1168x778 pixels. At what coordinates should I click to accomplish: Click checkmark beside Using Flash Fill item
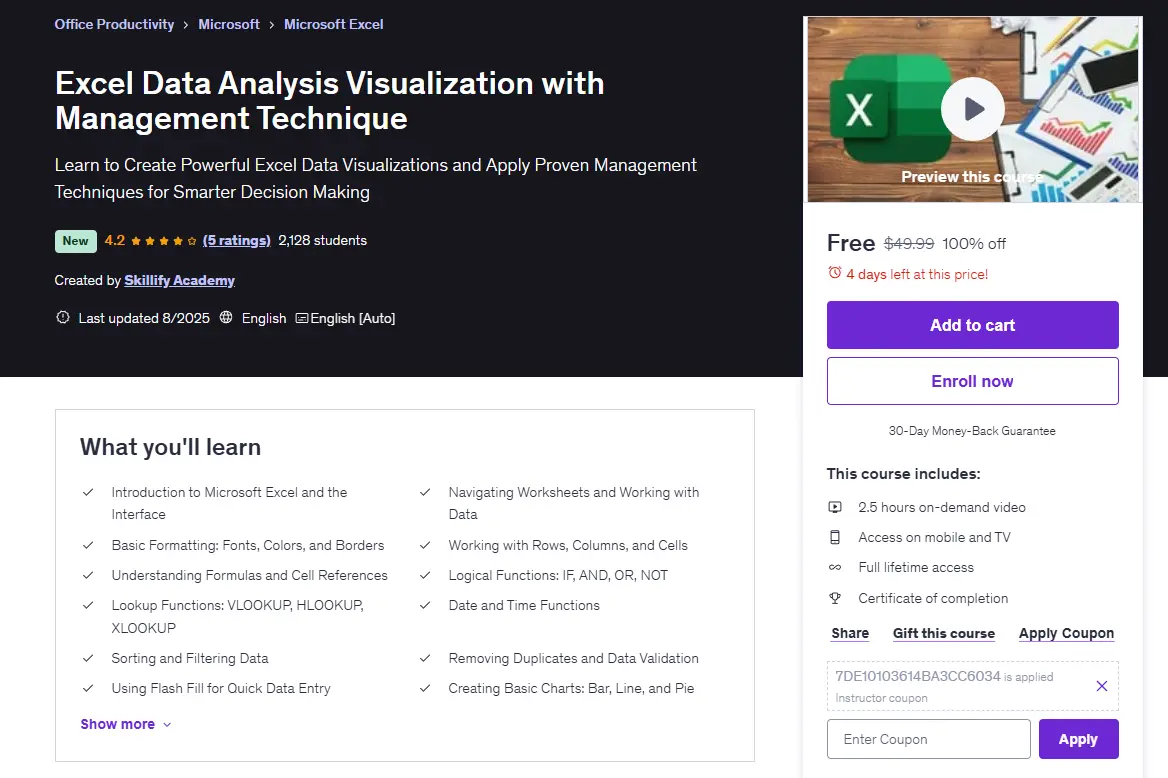88,688
